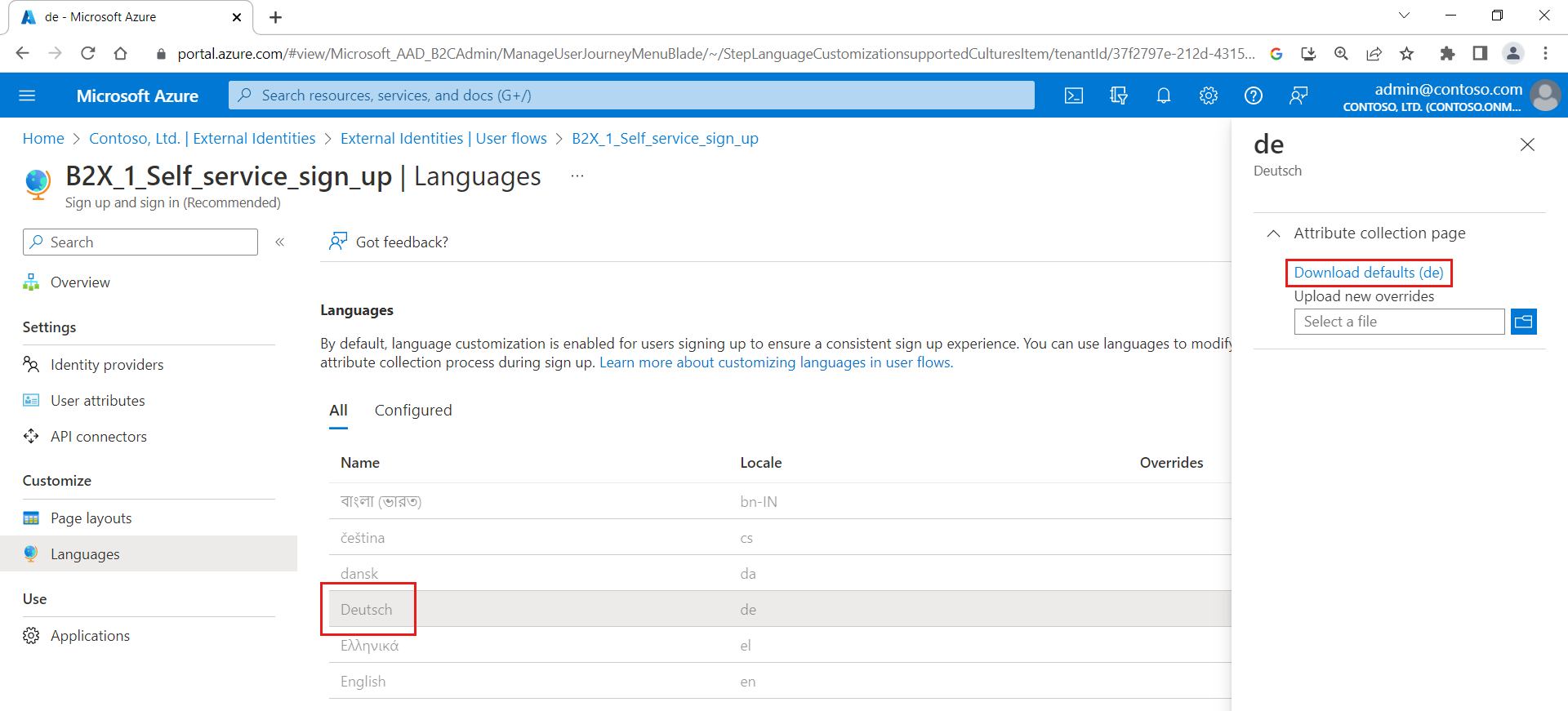Collapse the left navigation menu with the chevron

point(280,242)
